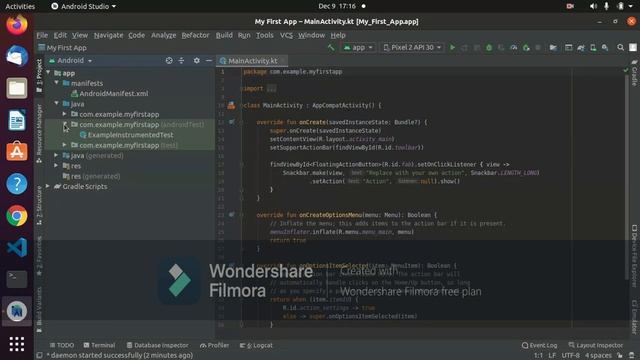The height and width of the screenshot is (360, 640).
Task: Hide the Project panel with the minus icon
Action: click(209, 60)
